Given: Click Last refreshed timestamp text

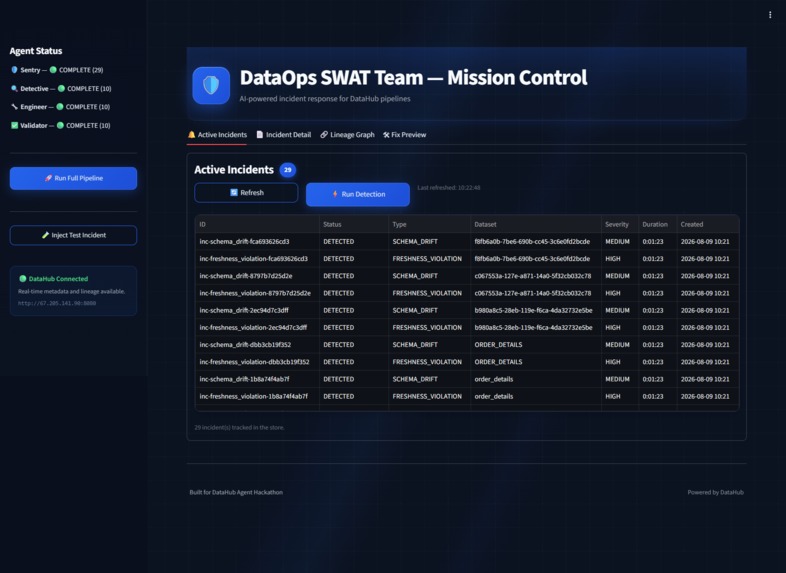Looking at the screenshot, I should (449, 187).
